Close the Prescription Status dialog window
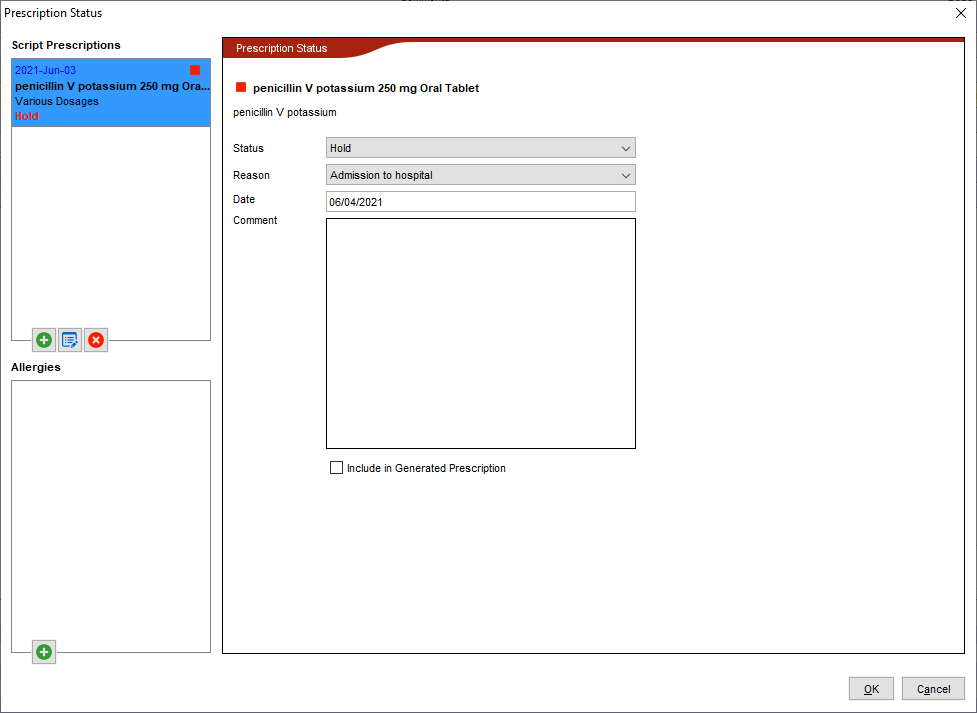Screen dimensions: 977x713 pos(961,13)
